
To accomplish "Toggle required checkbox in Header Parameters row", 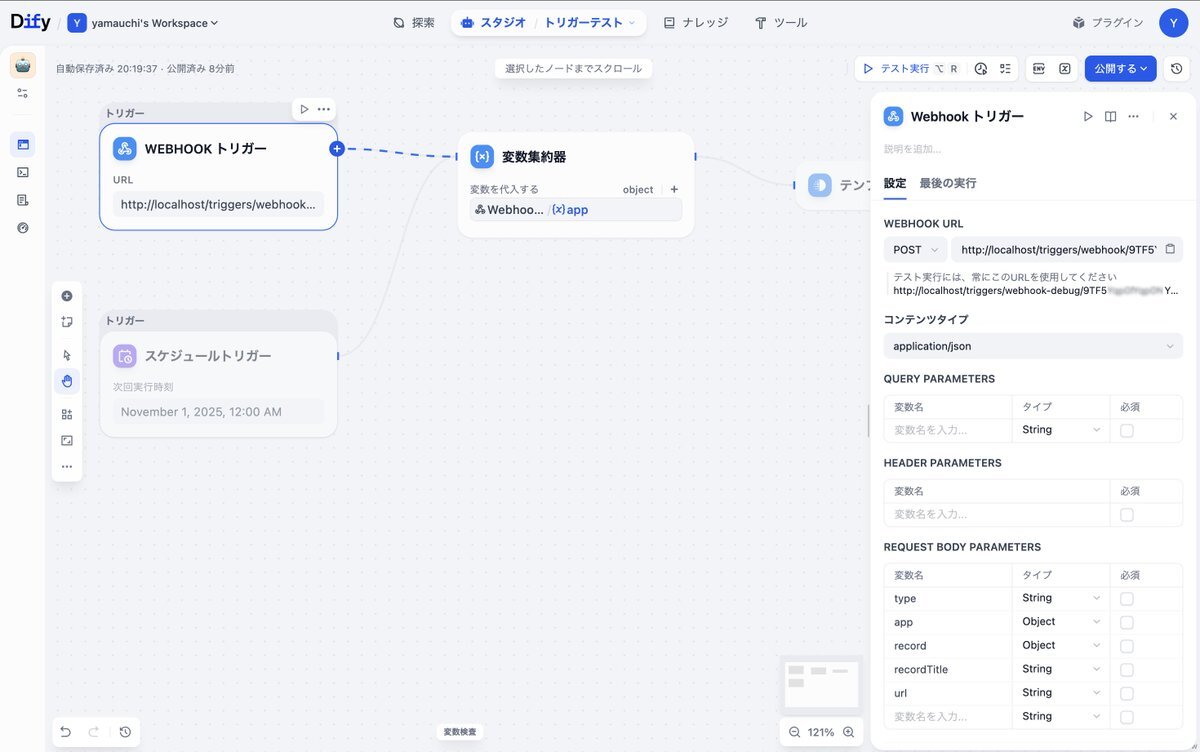I will (1127, 514).
